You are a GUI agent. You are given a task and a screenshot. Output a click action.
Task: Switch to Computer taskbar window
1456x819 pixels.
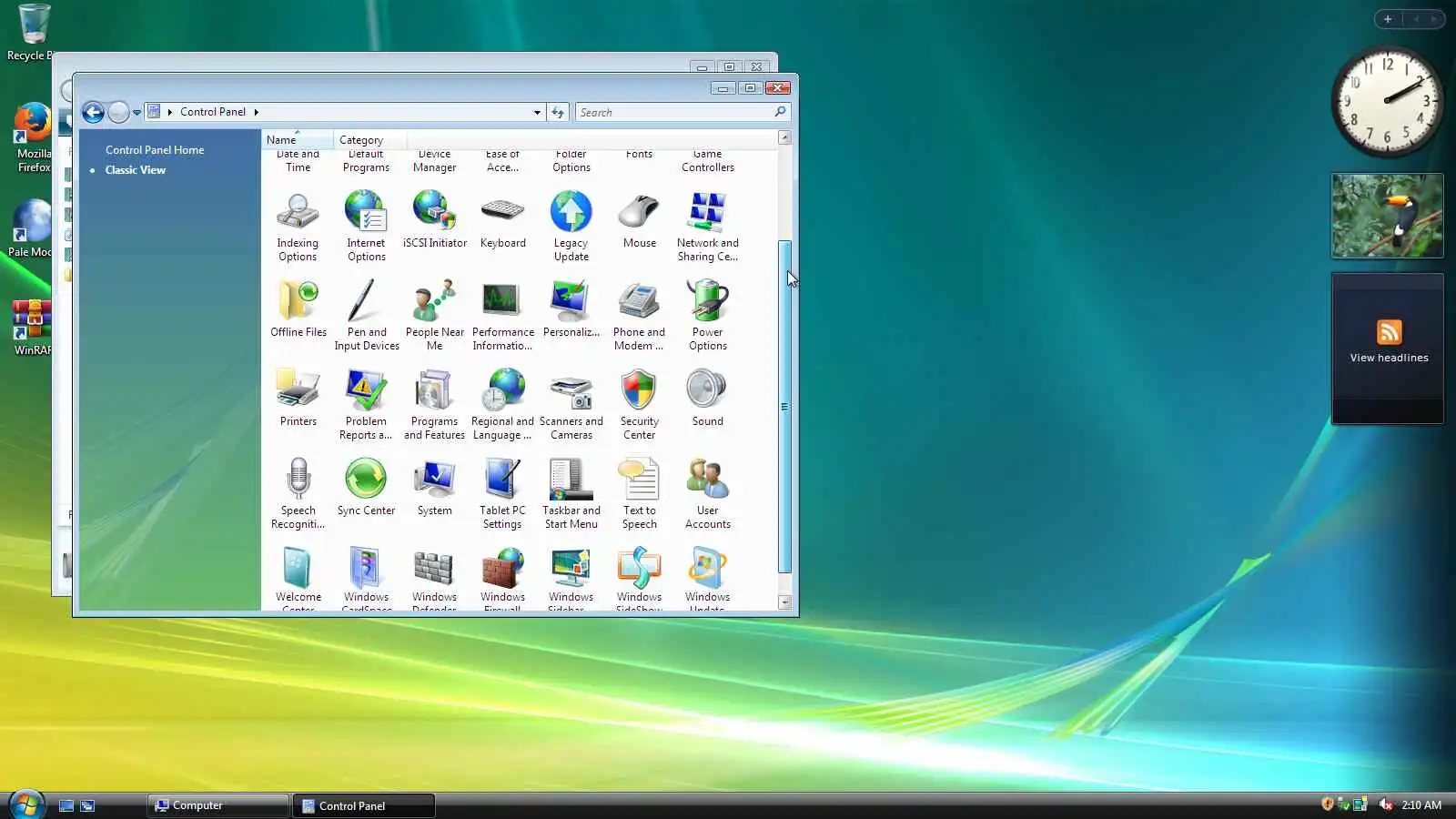(217, 805)
